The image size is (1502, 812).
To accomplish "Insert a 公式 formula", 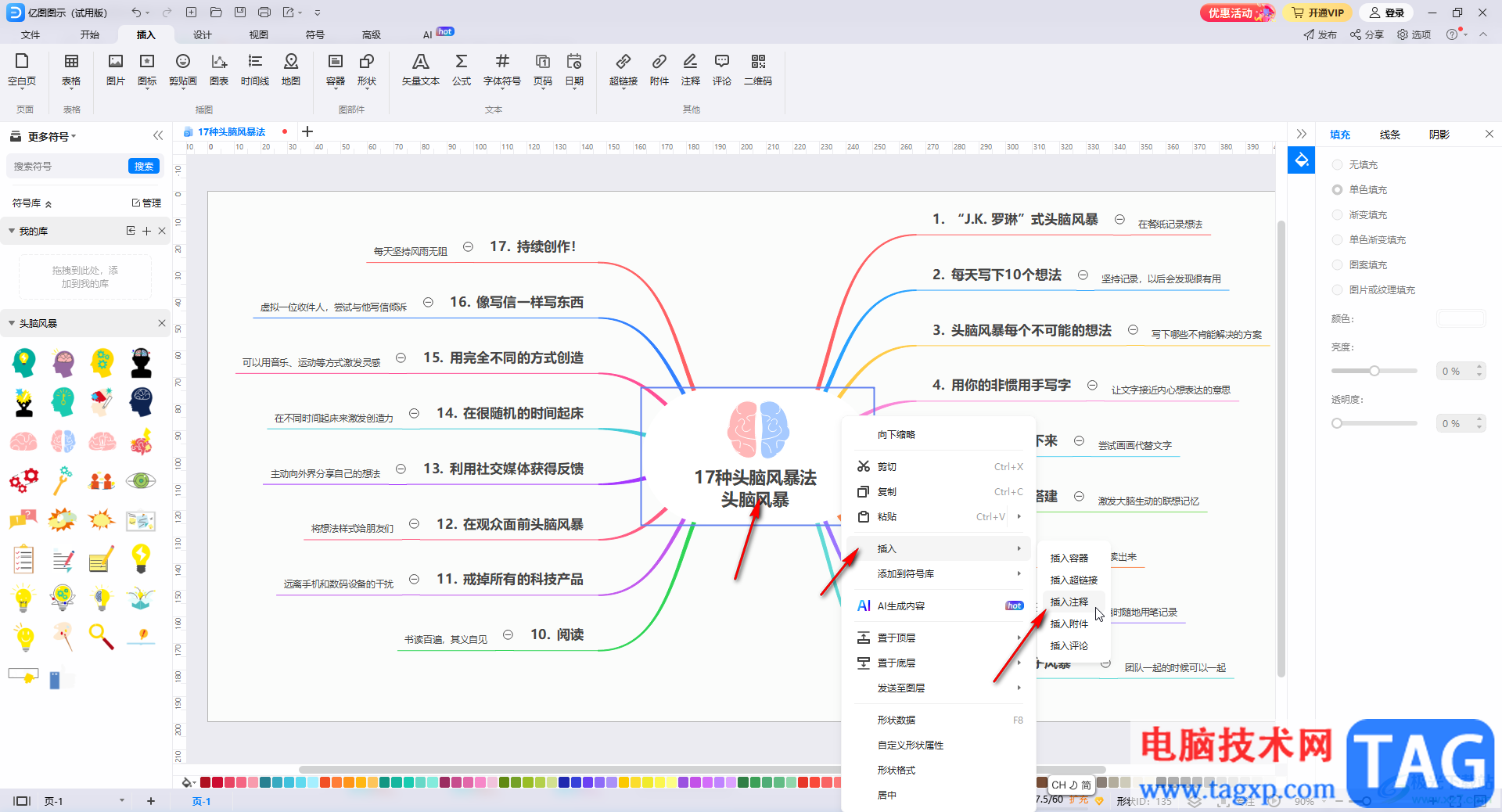I will 462,69.
